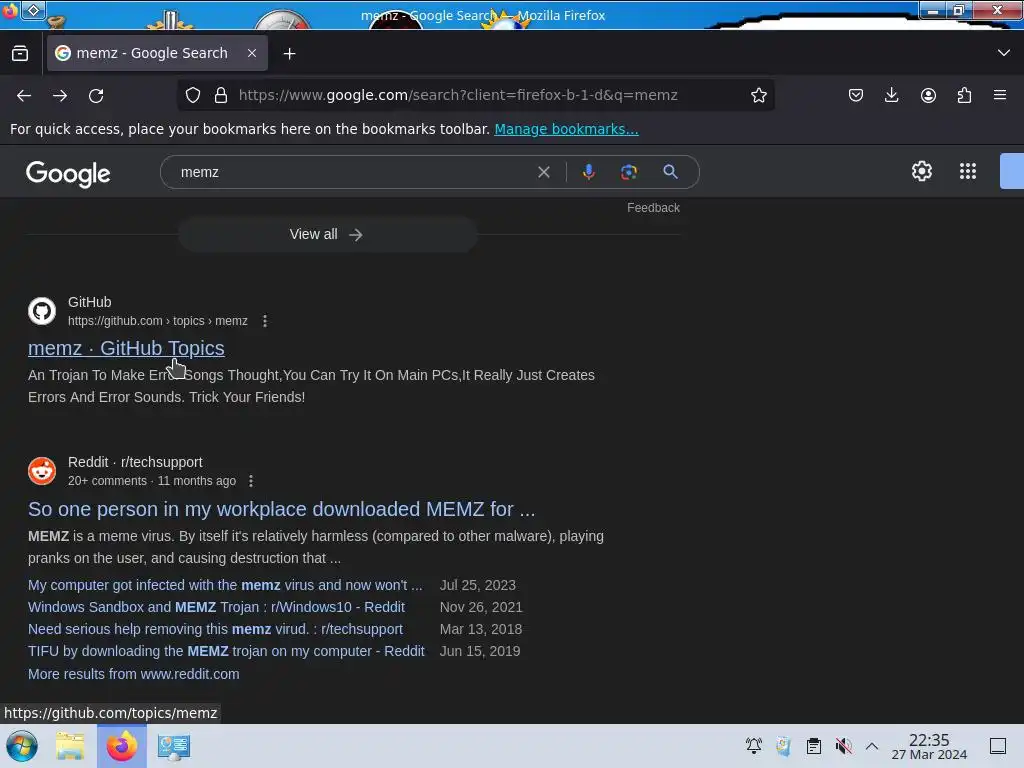
Task: Click blue Sign in button edge
Action: 1012,171
